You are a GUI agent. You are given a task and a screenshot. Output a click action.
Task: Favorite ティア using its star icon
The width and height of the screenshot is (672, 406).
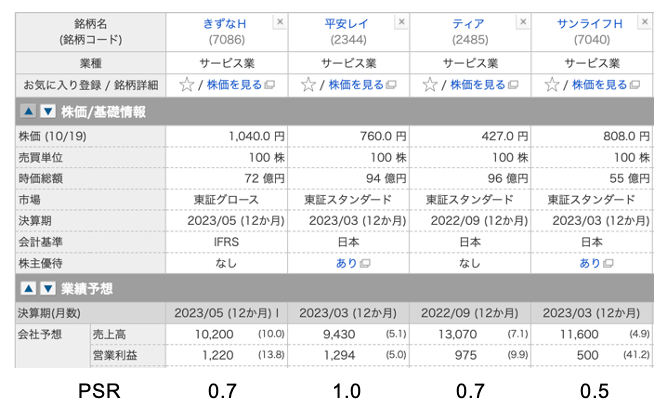(430, 84)
